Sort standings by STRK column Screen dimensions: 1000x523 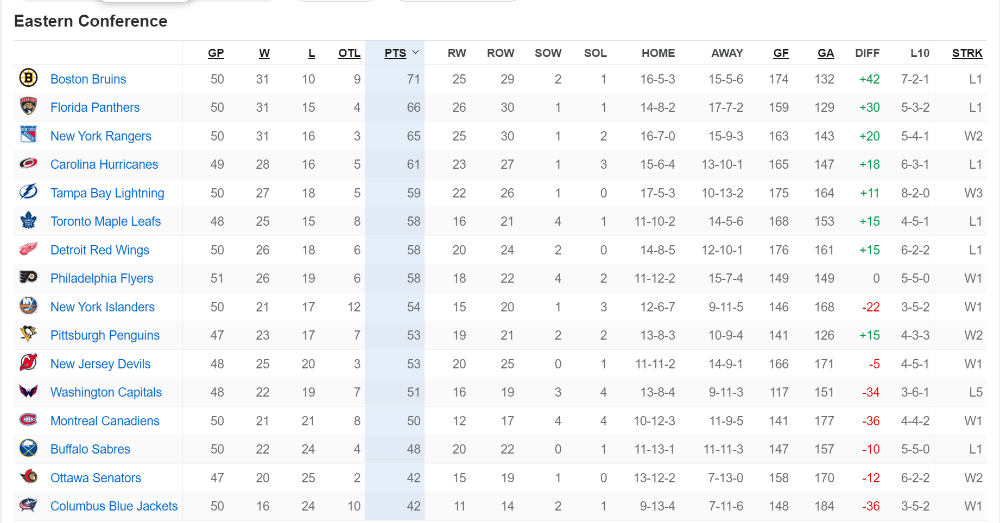pos(967,54)
